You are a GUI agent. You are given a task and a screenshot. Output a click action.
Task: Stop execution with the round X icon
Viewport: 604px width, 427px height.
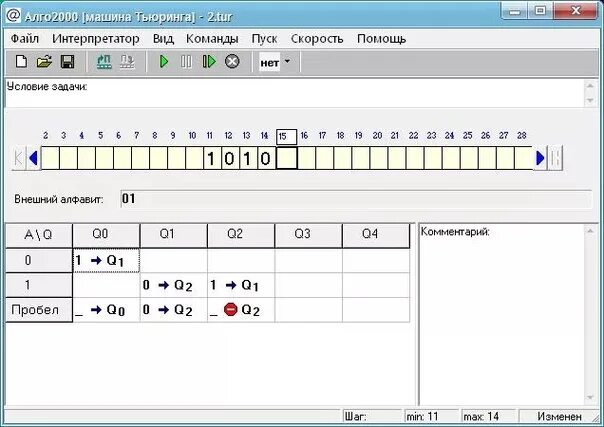pos(232,62)
